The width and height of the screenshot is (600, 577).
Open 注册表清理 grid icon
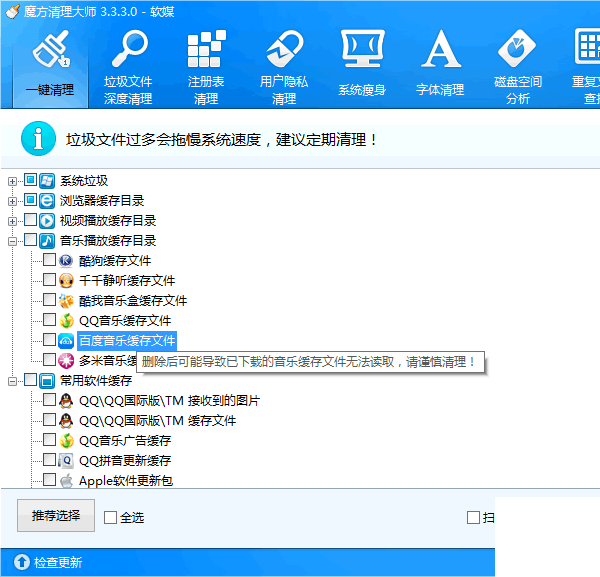coord(206,49)
